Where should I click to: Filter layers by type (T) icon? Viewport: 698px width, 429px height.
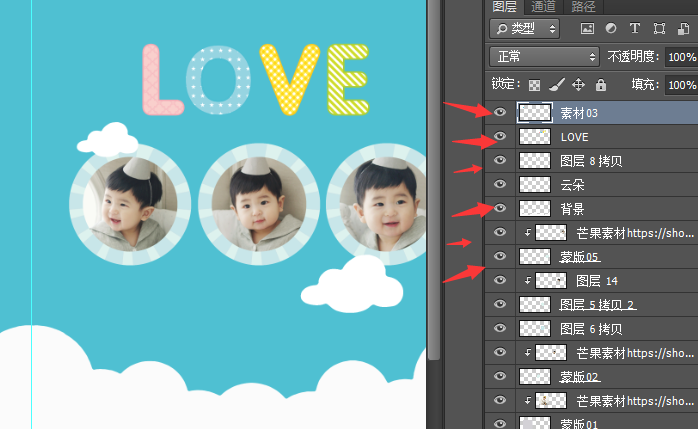pyautogui.click(x=635, y=28)
